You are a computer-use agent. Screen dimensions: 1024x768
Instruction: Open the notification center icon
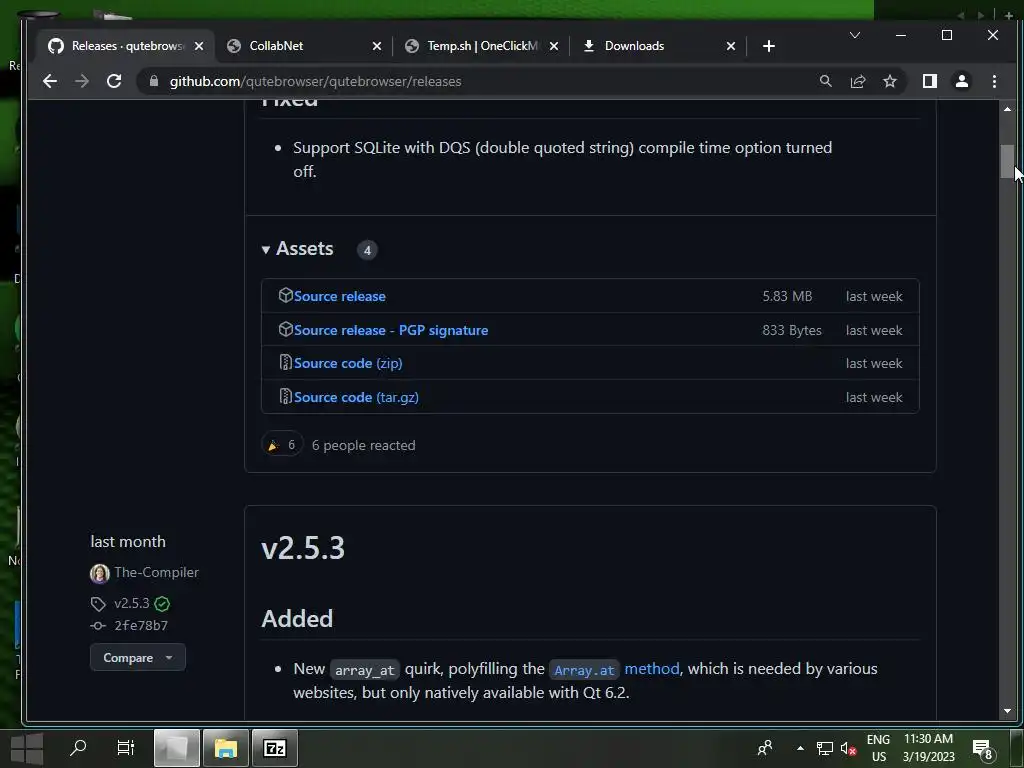tap(982, 748)
